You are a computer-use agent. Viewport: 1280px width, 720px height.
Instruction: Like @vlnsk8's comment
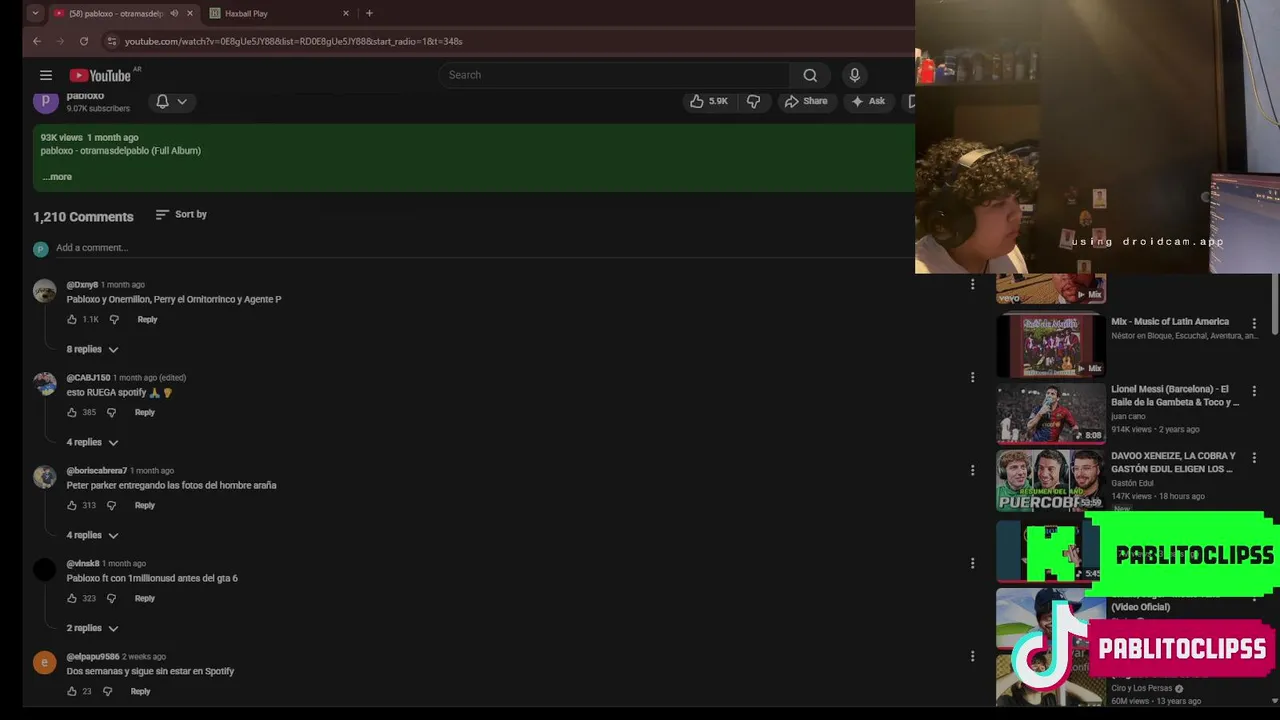pos(72,598)
